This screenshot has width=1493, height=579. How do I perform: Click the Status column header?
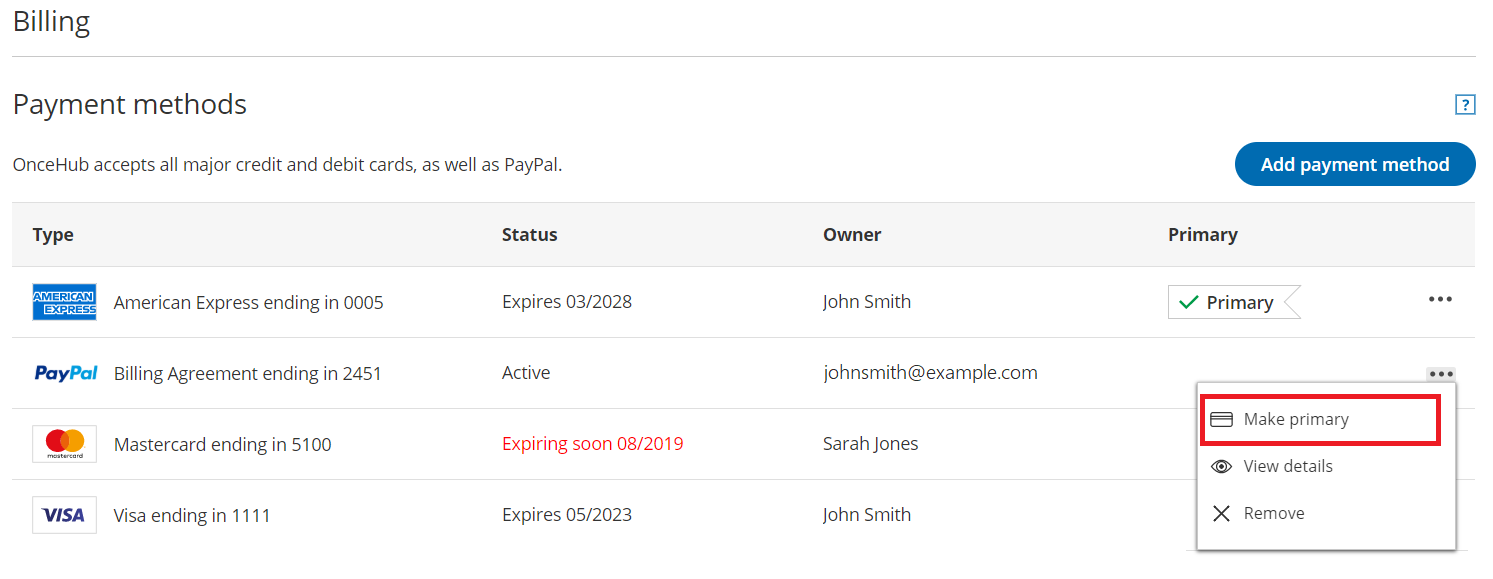click(529, 235)
